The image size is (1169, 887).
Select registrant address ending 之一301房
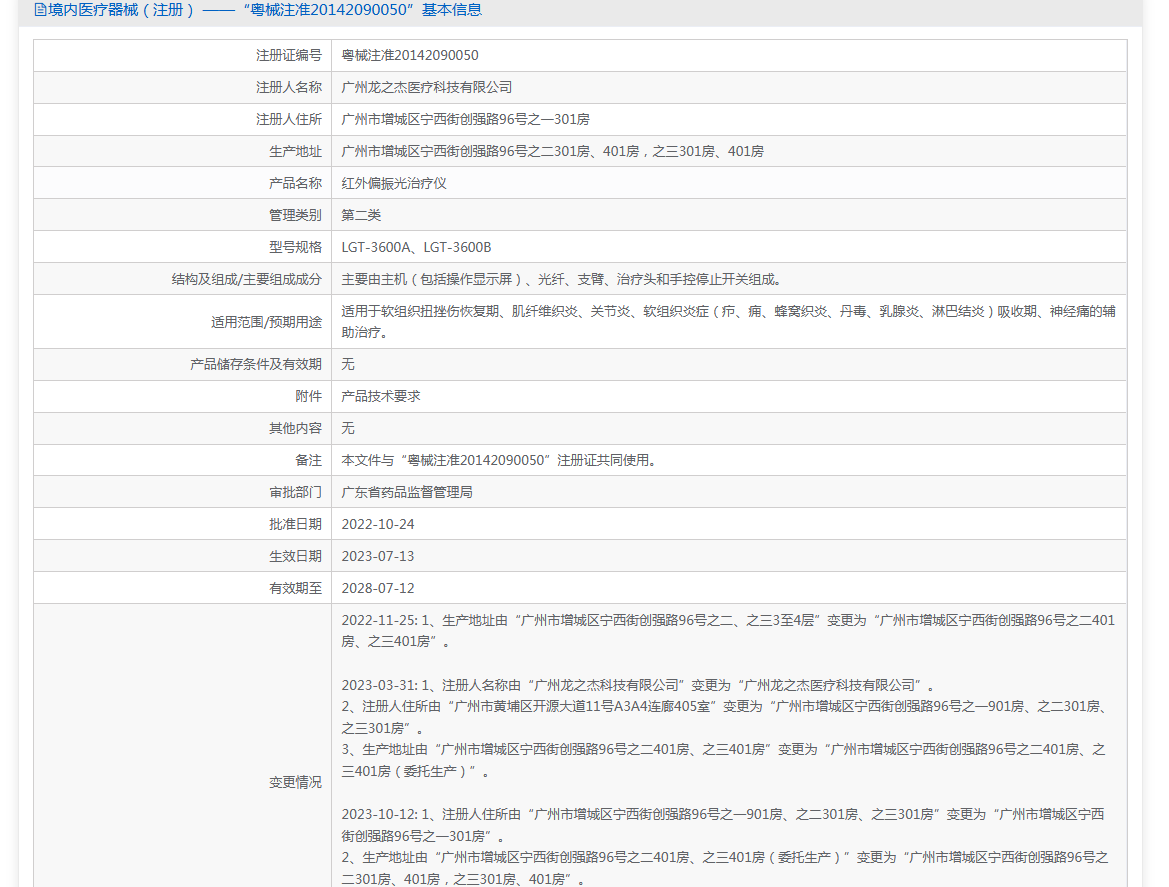(x=465, y=119)
